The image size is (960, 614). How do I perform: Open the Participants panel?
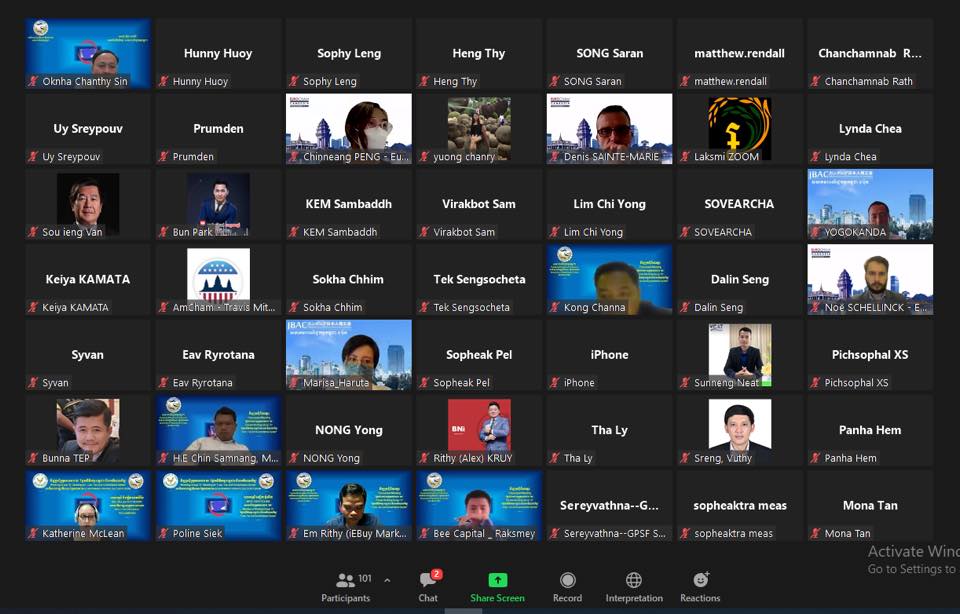pos(345,586)
